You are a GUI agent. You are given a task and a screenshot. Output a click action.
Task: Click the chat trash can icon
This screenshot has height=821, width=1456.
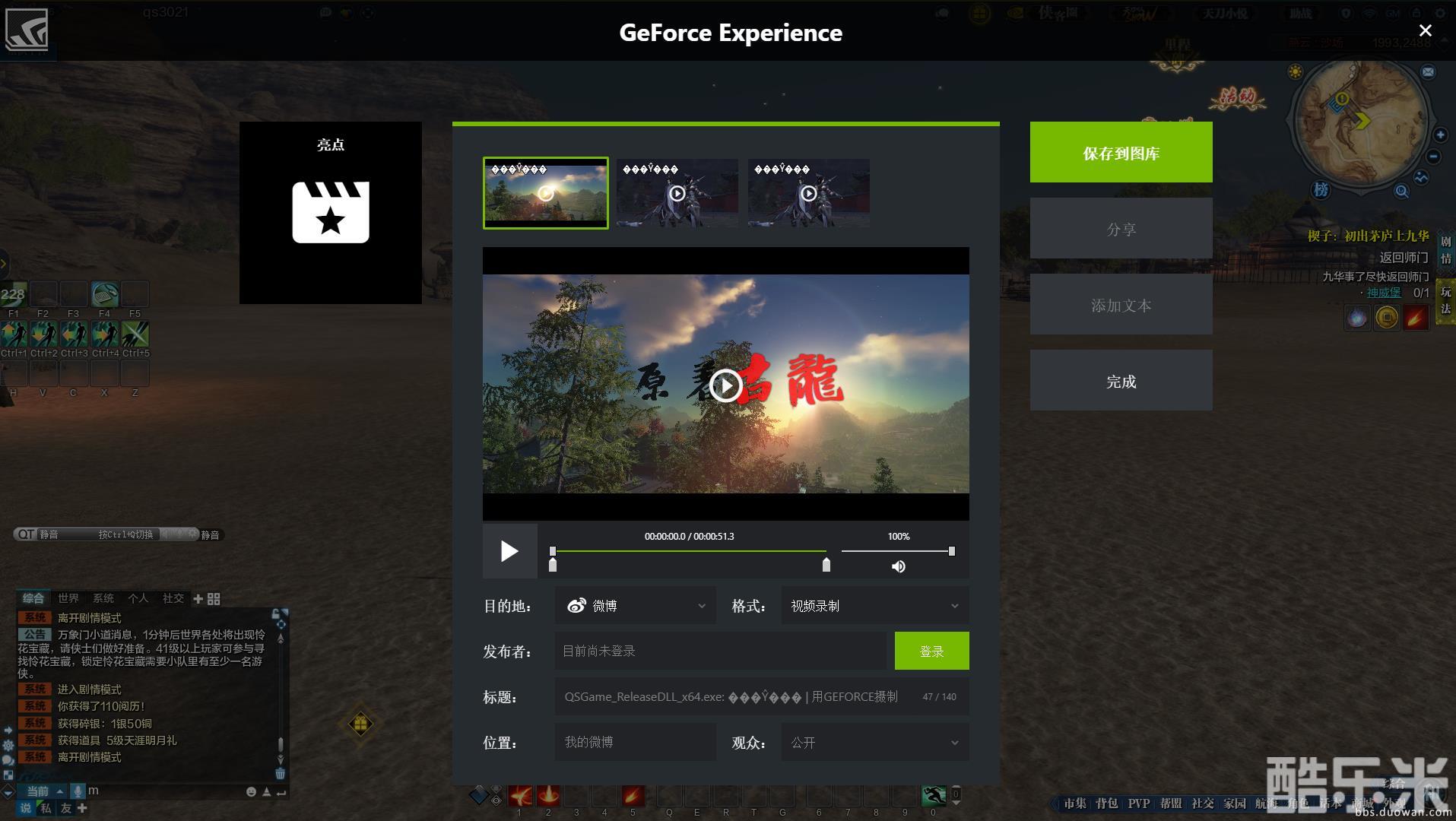(280, 773)
